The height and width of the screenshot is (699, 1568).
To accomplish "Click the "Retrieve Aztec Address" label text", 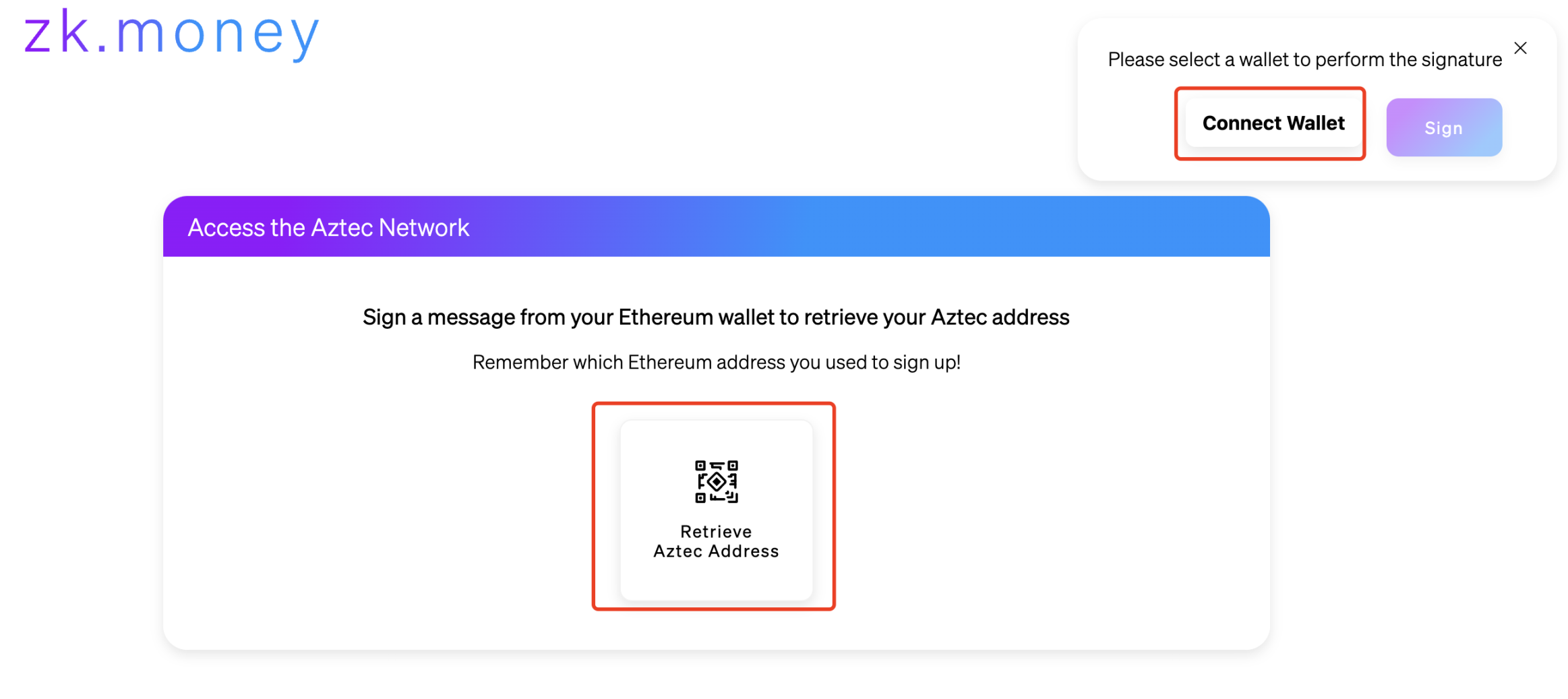I will (716, 541).
